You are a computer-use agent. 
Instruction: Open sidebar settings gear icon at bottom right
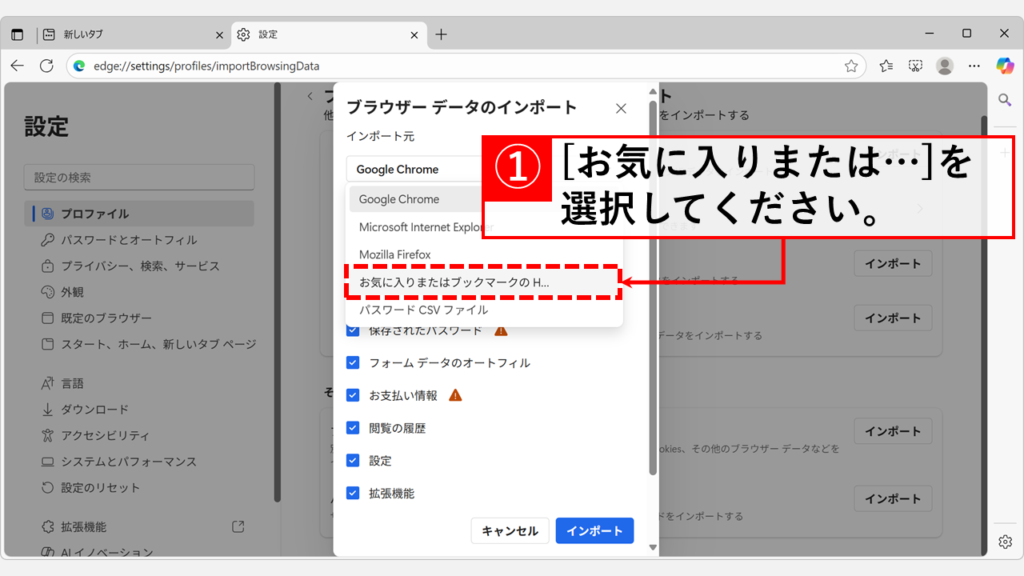1005,541
